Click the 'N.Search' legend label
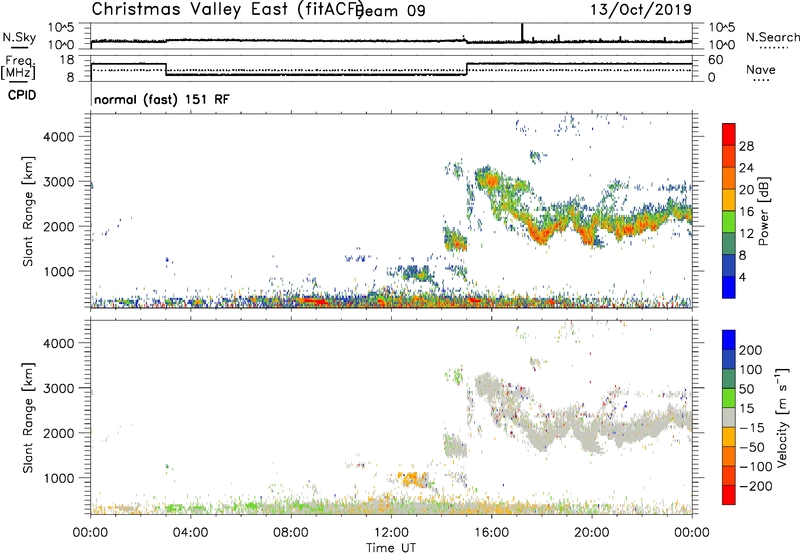This screenshot has height=554, width=800. pos(773,37)
